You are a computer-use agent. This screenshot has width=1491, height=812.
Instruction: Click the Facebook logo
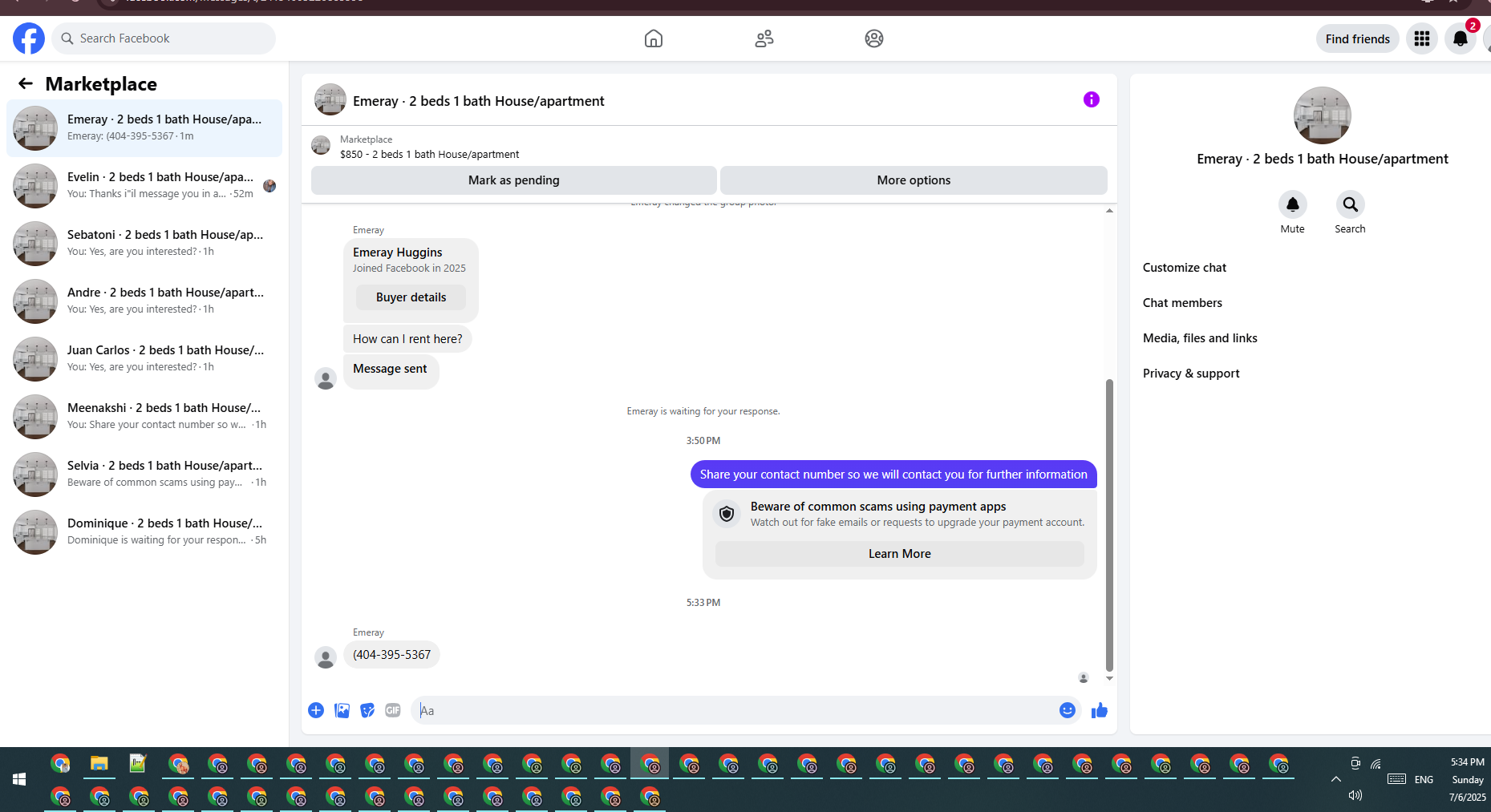29,38
